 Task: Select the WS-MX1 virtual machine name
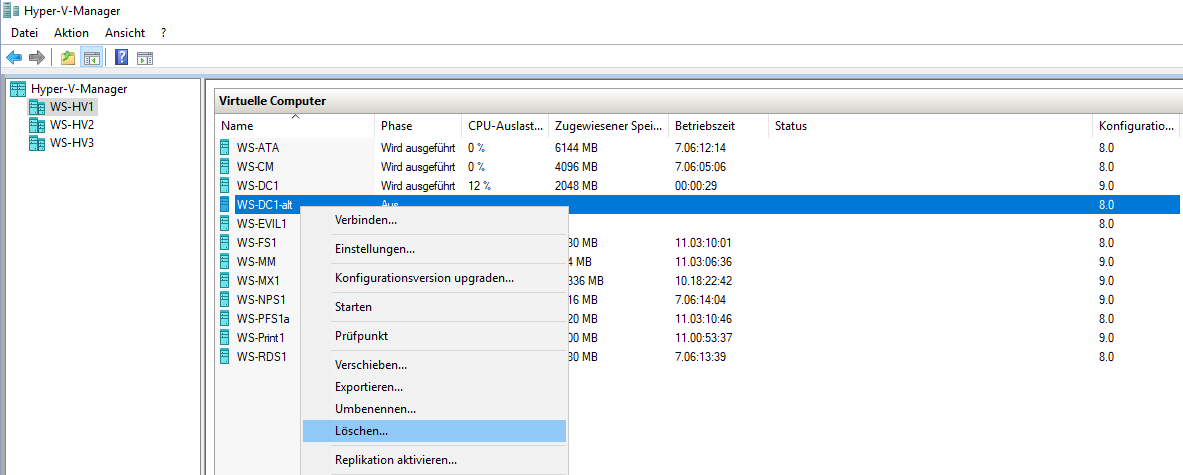pos(257,280)
